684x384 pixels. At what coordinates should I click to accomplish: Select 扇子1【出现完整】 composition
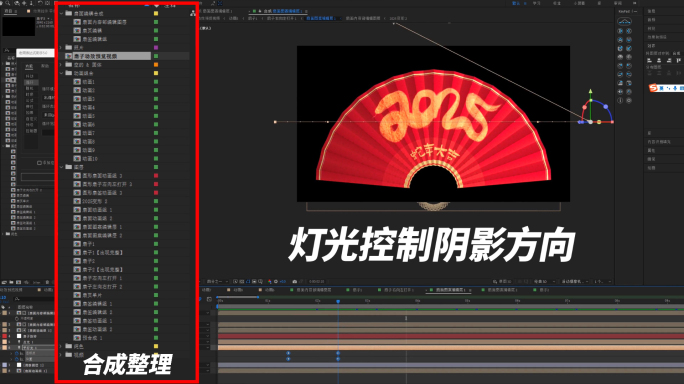point(103,252)
